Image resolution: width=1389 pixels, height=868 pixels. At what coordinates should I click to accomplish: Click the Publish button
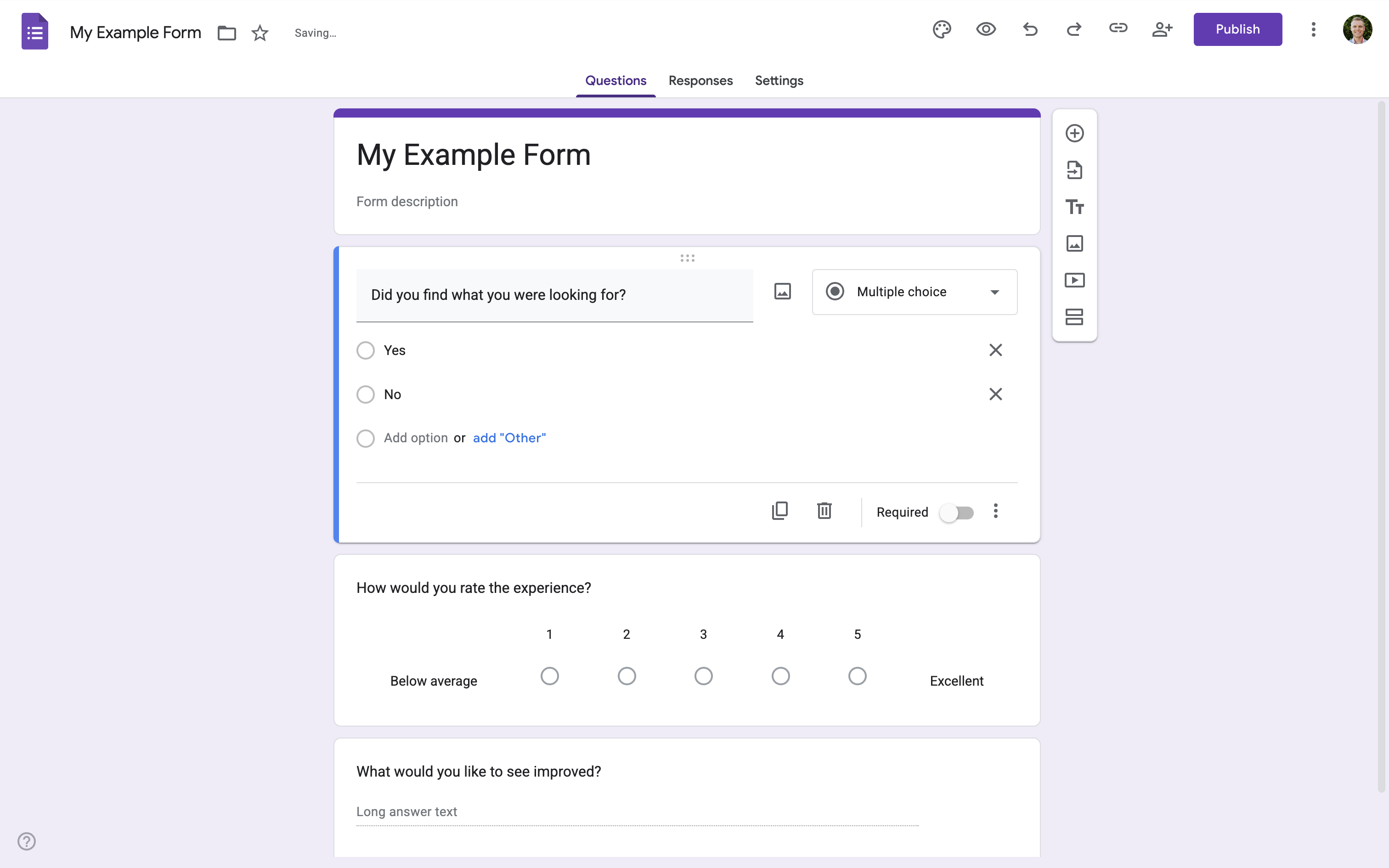pyautogui.click(x=1237, y=29)
